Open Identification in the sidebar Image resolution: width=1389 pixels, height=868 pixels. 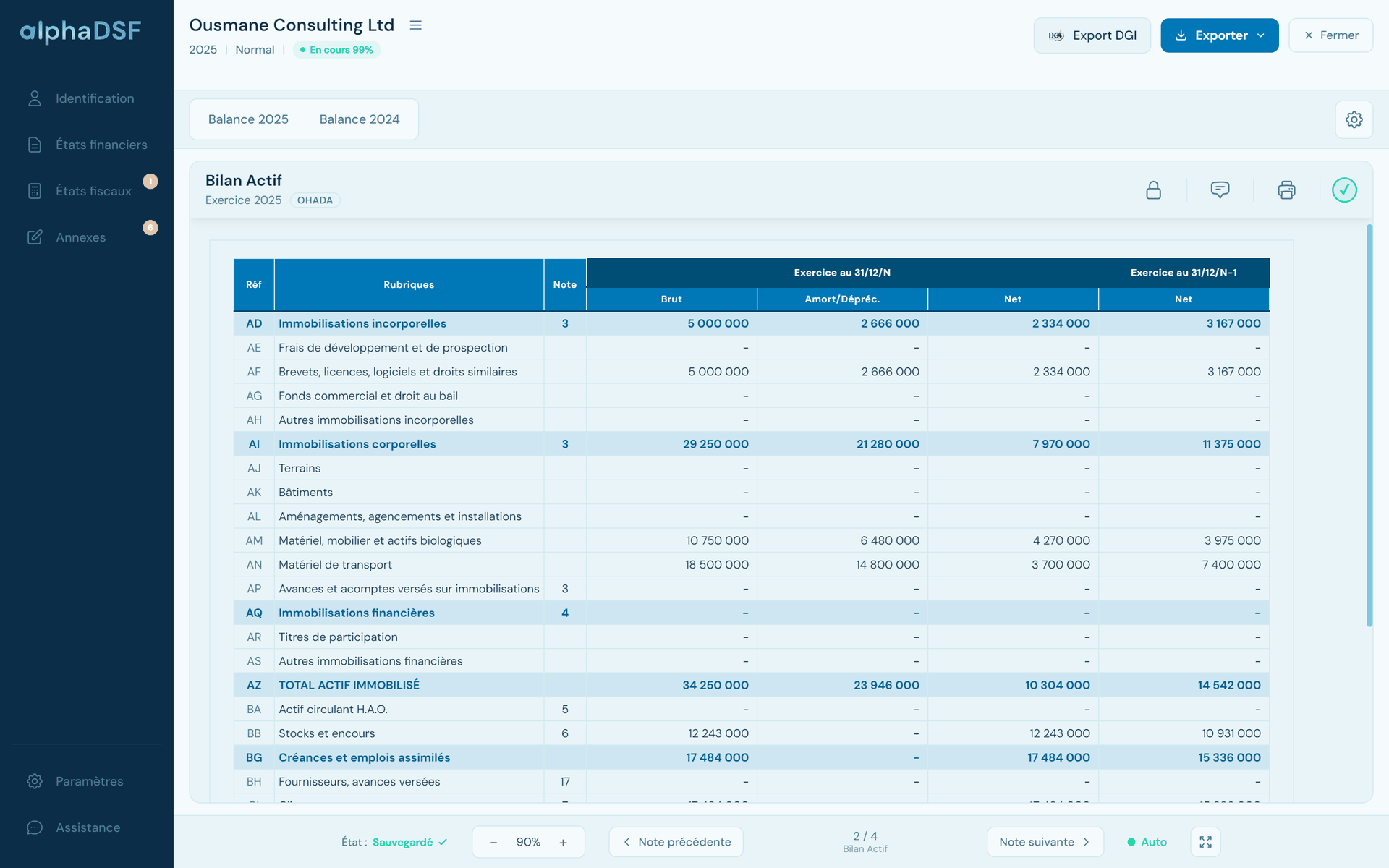tap(87, 98)
